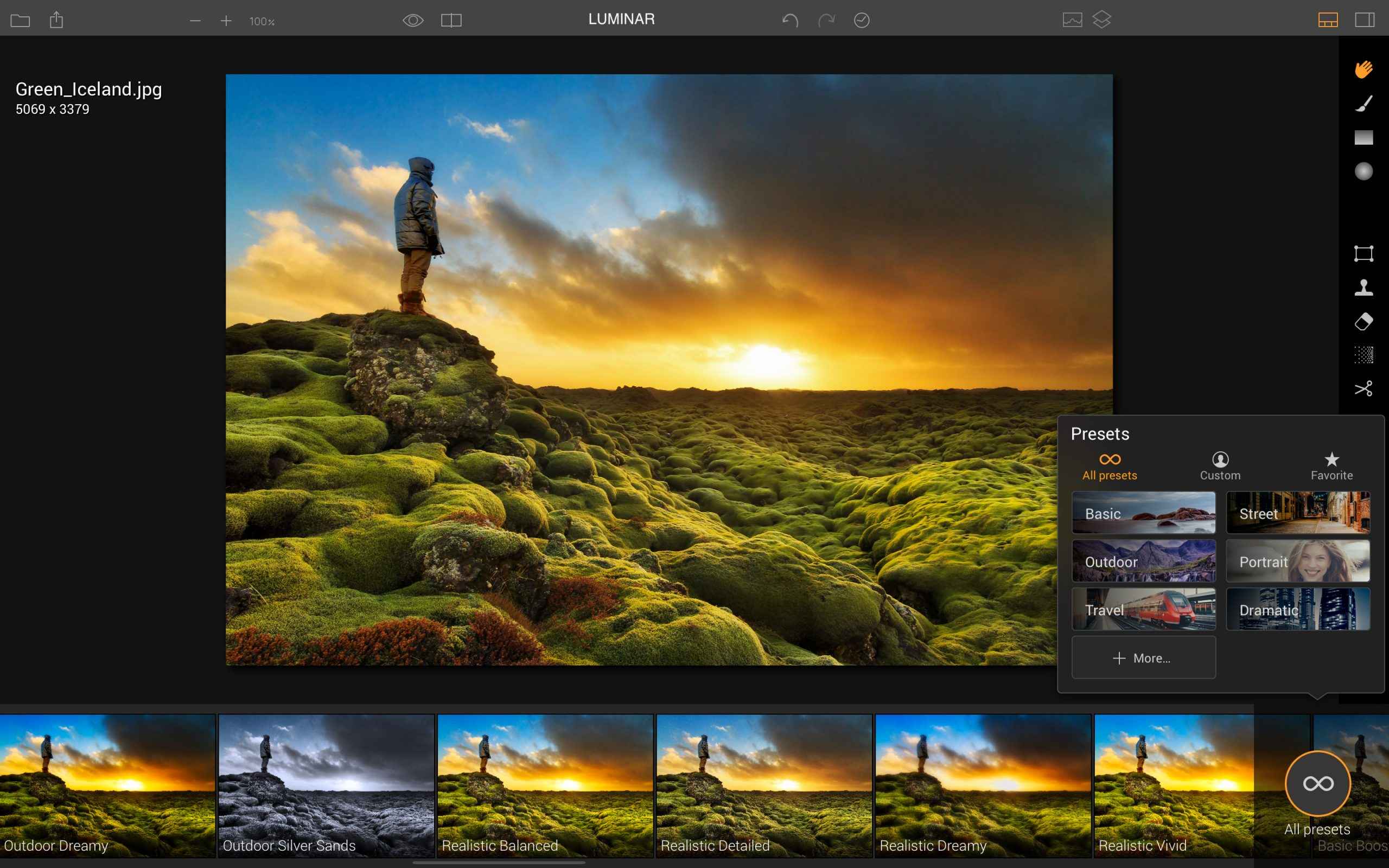Toggle the before/after compare view
Screen dimensions: 1389x868
click(451, 19)
